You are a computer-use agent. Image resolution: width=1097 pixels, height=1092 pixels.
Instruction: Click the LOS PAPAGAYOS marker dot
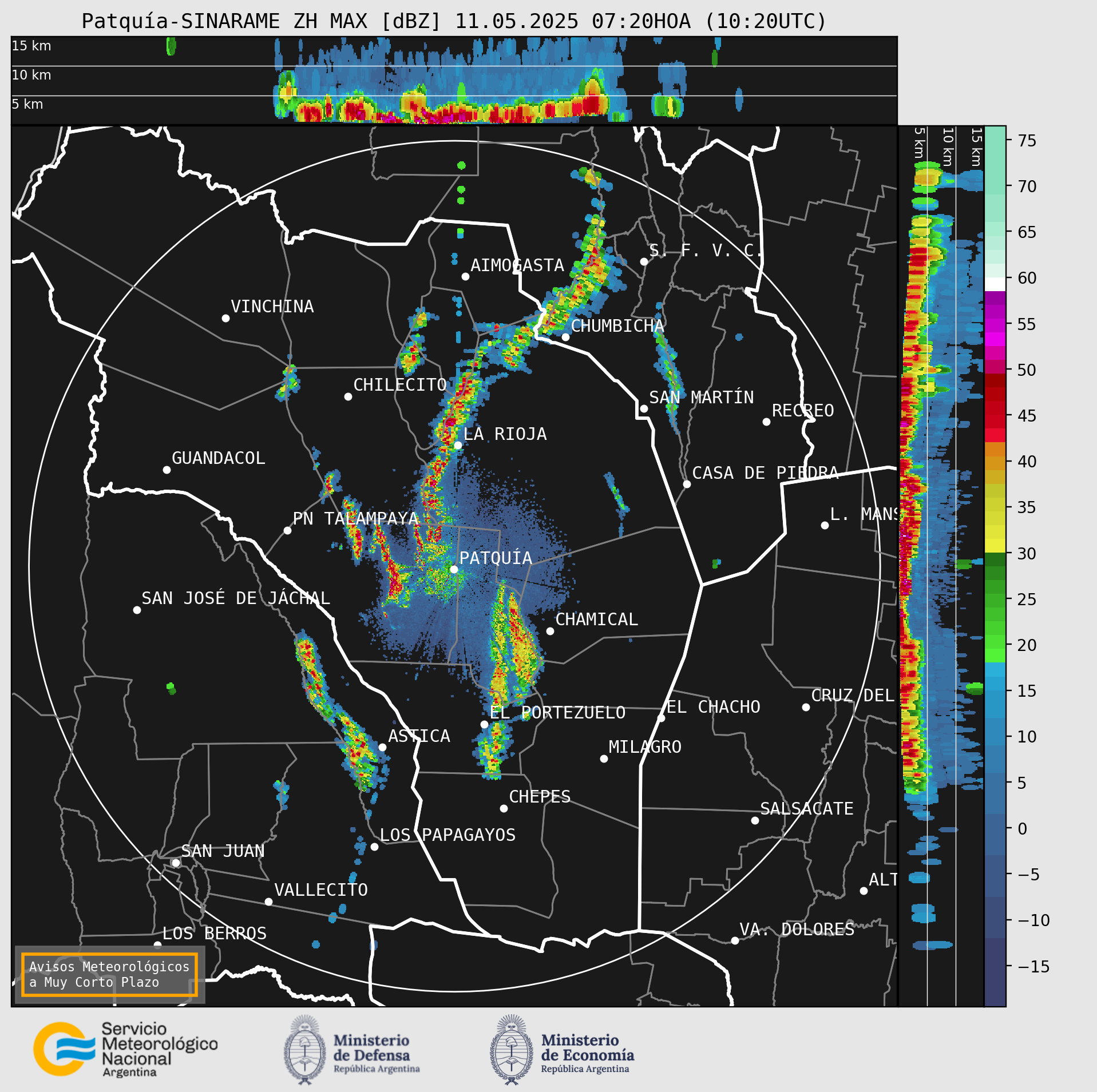coord(374,847)
